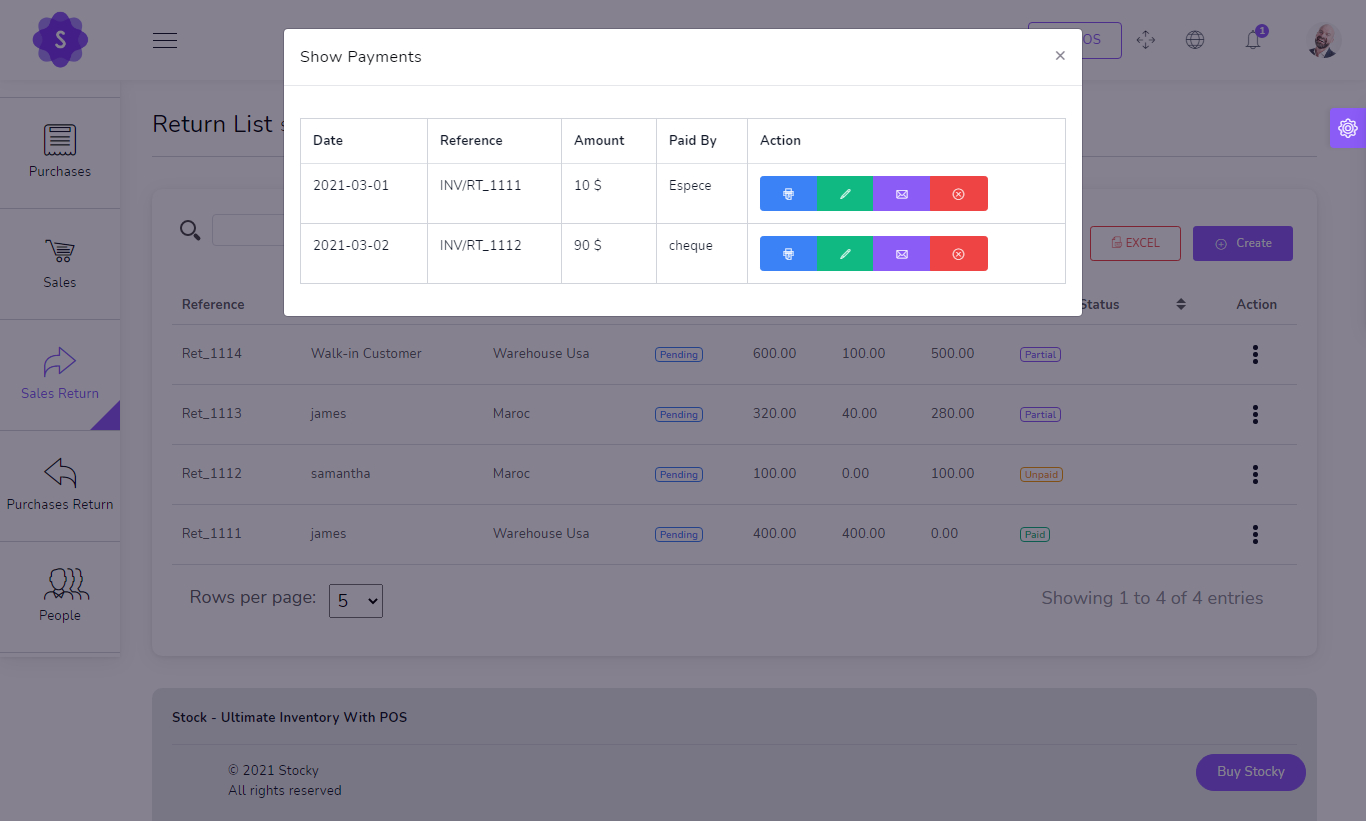Toggle the sidebar with hamburger menu
This screenshot has height=821, width=1366.
pyautogui.click(x=165, y=40)
